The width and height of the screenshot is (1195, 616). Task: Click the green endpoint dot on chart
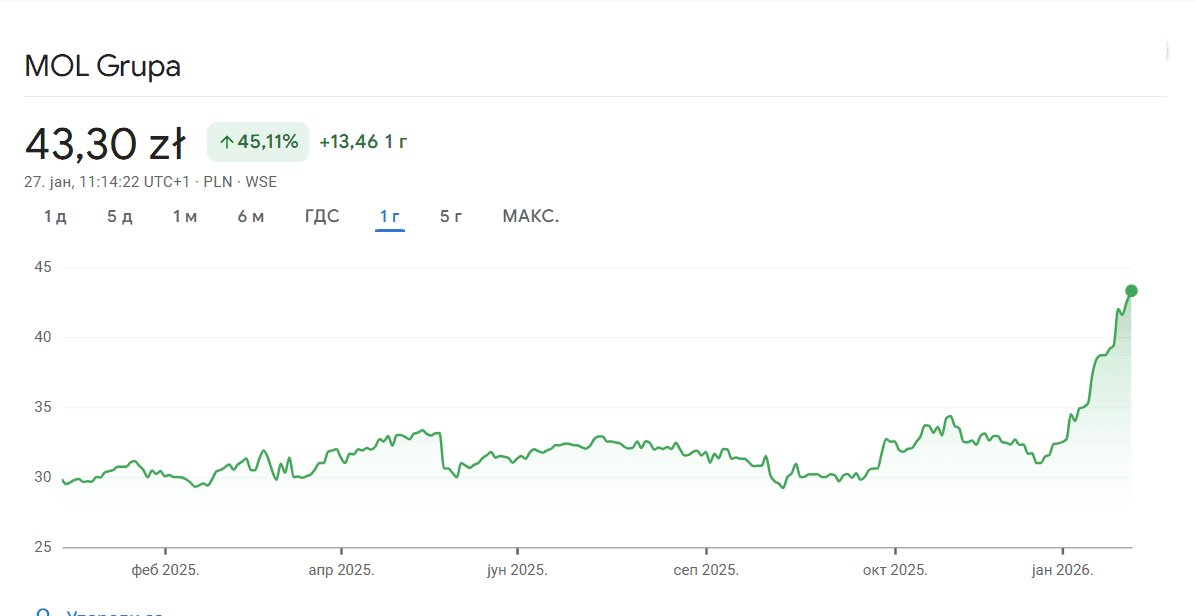1131,291
